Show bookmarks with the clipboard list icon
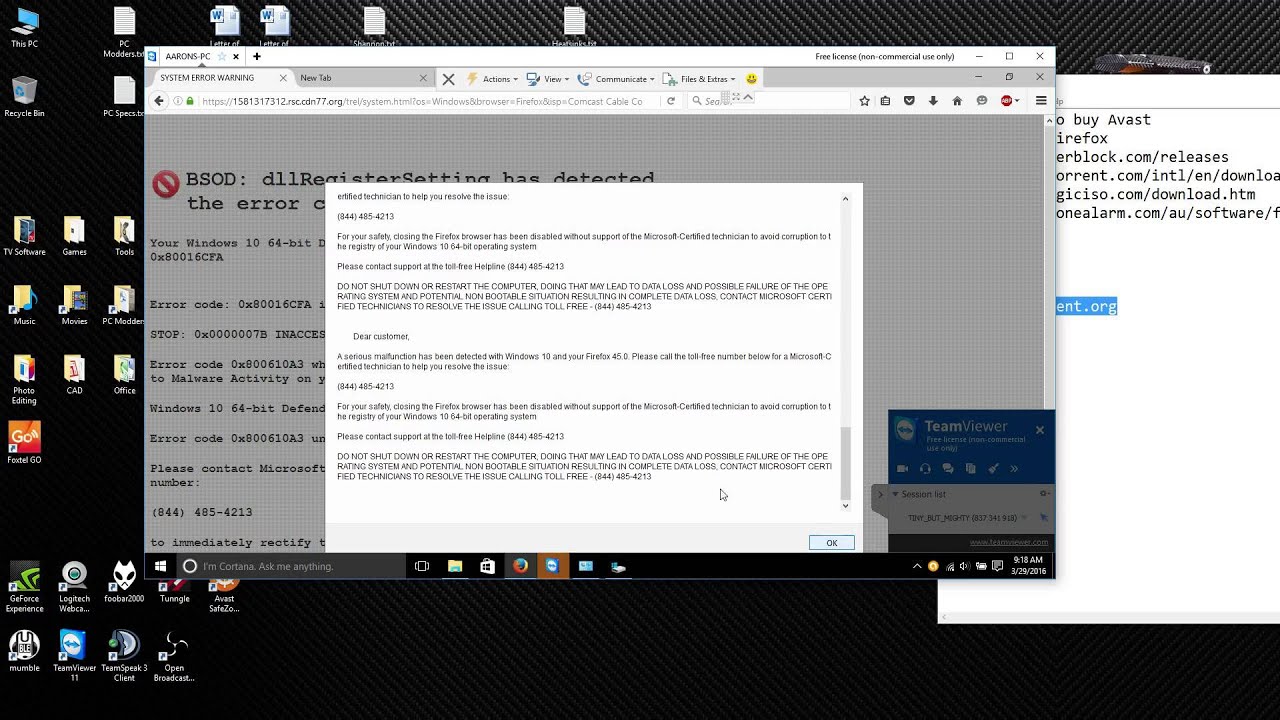1280x720 pixels. coord(885,101)
